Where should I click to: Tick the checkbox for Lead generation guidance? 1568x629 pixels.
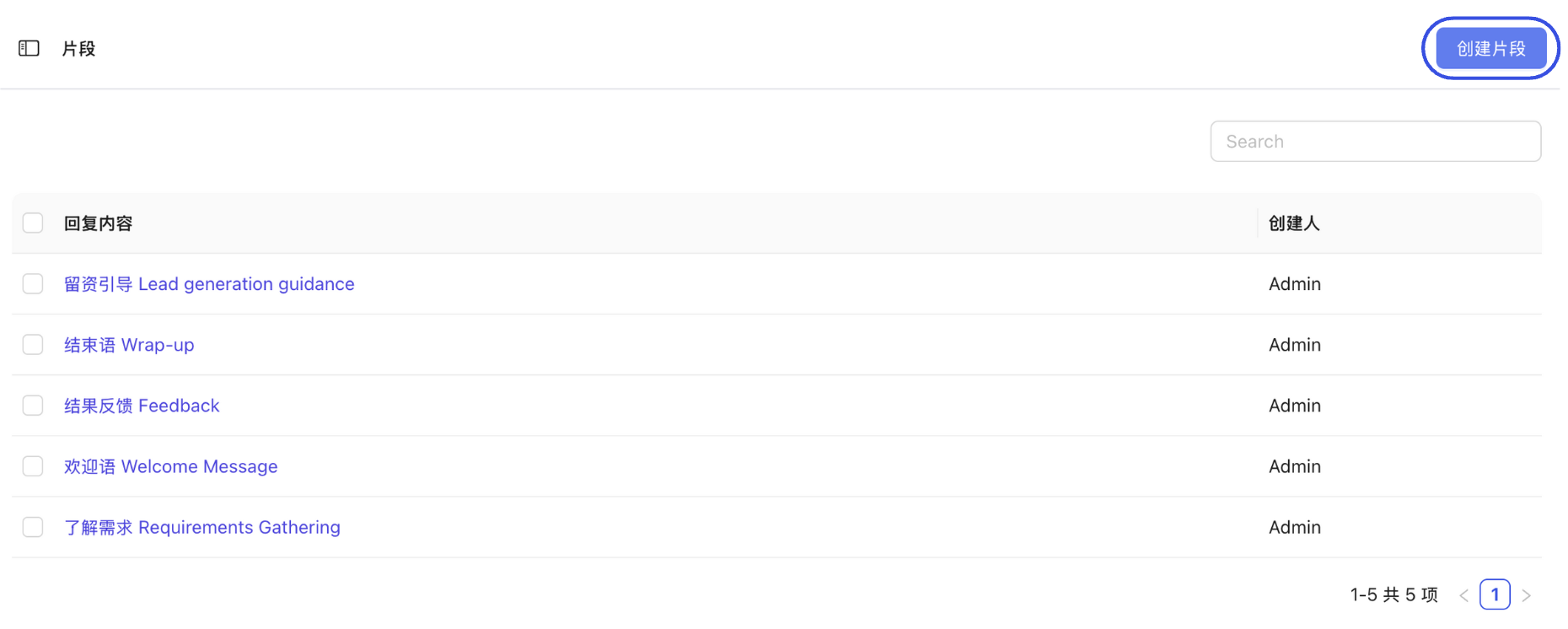(x=33, y=284)
